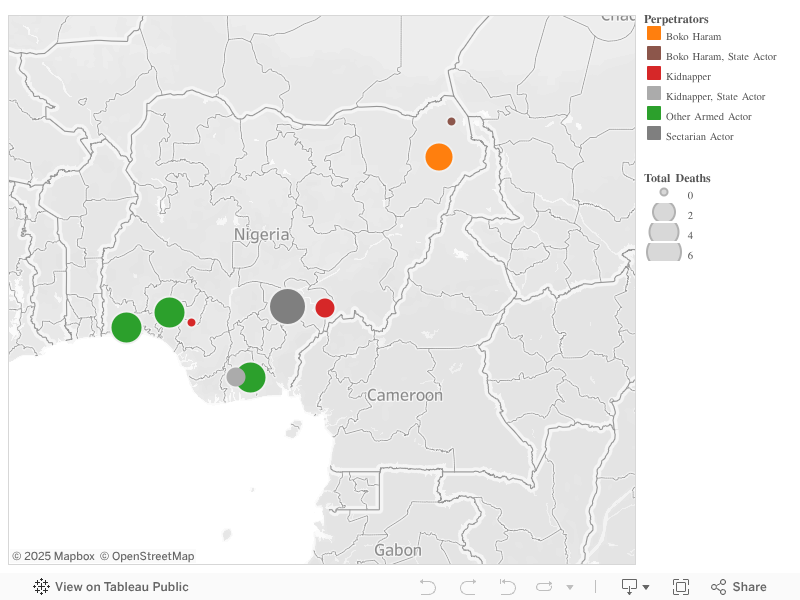Enter full screen mode
Screen dimensions: 800x600
click(x=681, y=587)
